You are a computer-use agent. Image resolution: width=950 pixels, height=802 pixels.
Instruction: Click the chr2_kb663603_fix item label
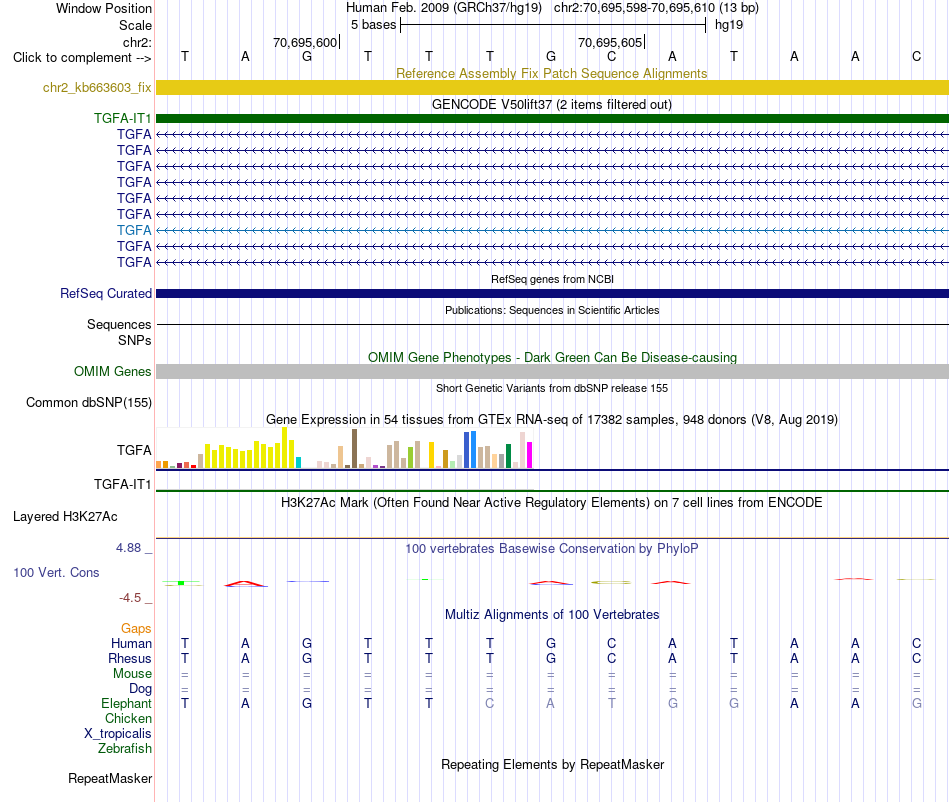coord(97,87)
